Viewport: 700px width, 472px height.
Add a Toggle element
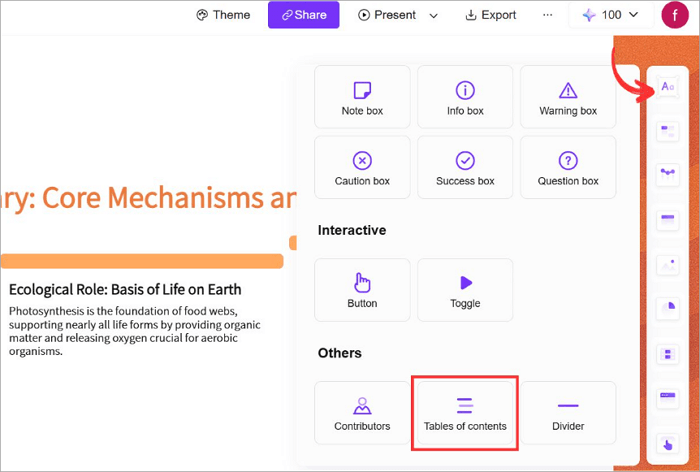tap(465, 290)
